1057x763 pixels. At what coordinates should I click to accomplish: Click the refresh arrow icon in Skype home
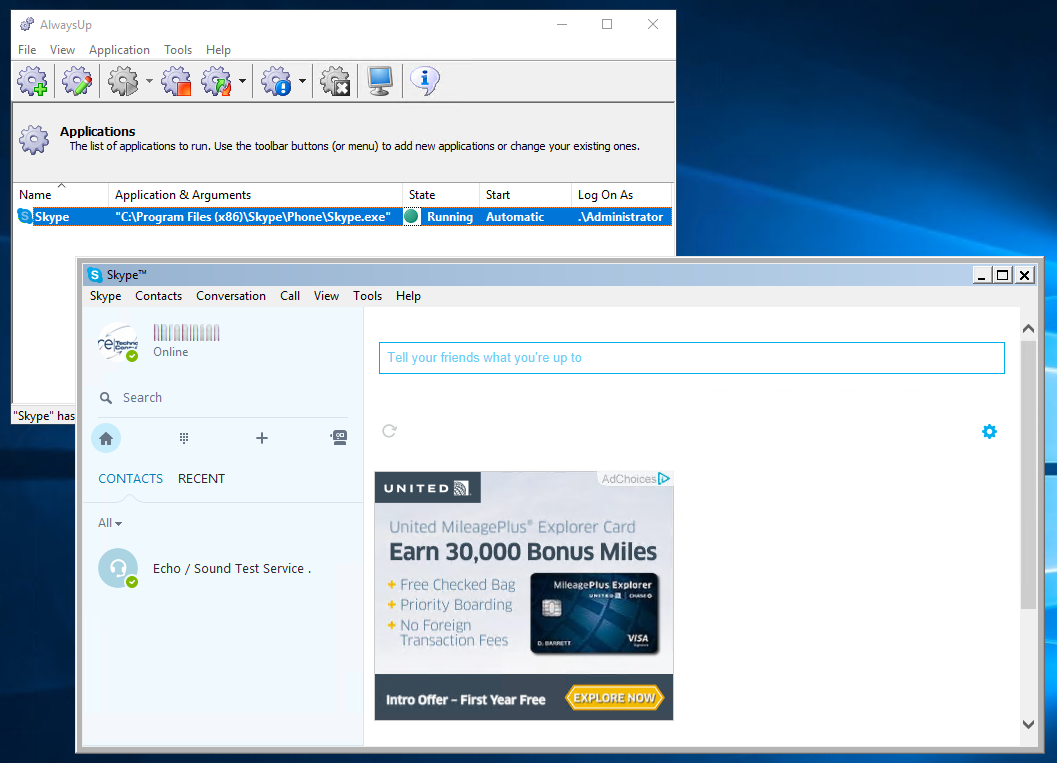(390, 431)
